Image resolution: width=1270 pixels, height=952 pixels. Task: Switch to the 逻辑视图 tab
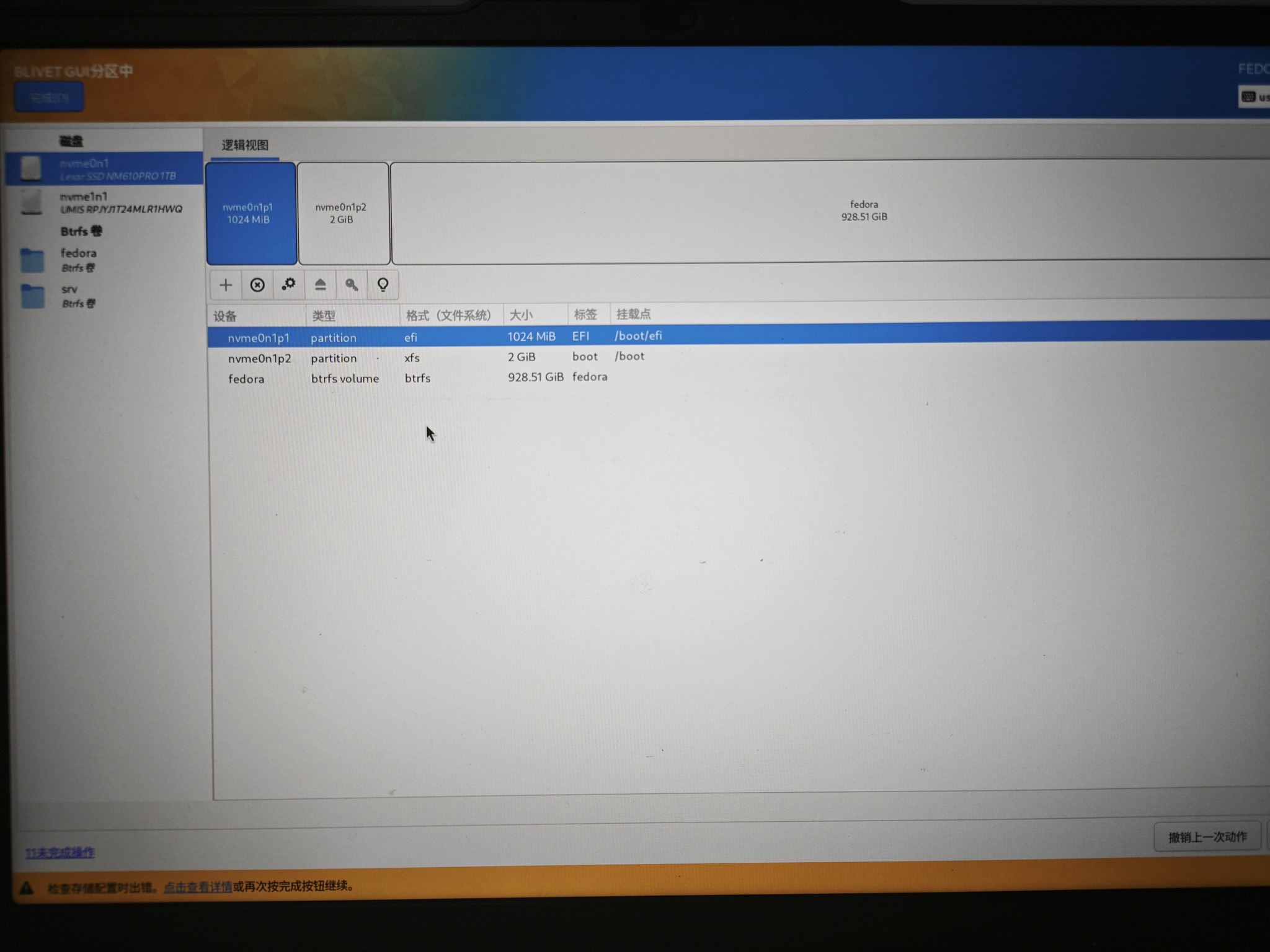tap(245, 145)
